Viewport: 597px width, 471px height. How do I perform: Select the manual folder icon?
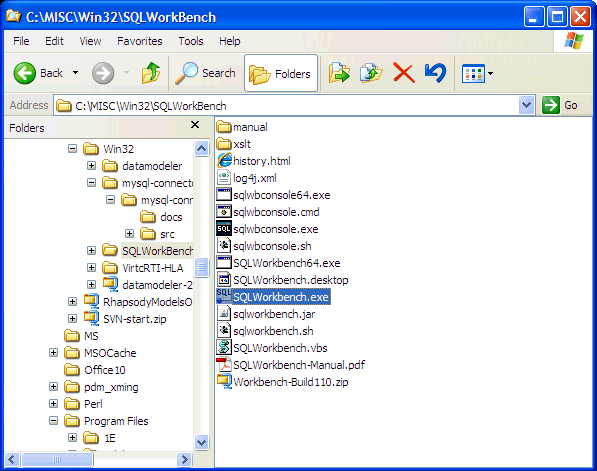[224, 126]
